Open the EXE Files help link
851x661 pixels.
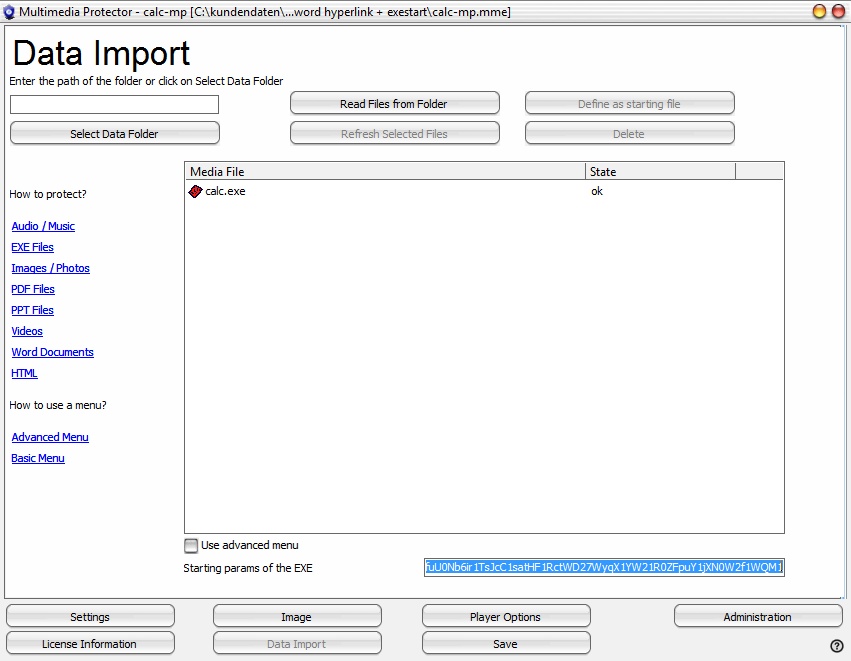[33, 247]
